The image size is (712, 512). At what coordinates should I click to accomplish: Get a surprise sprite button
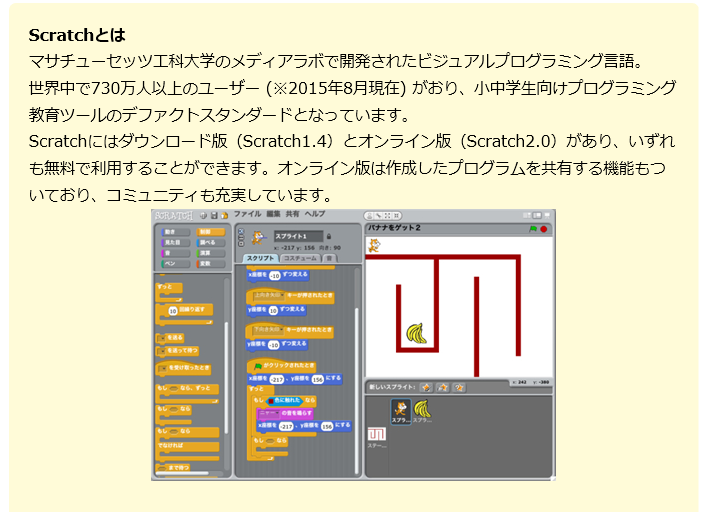[459, 387]
